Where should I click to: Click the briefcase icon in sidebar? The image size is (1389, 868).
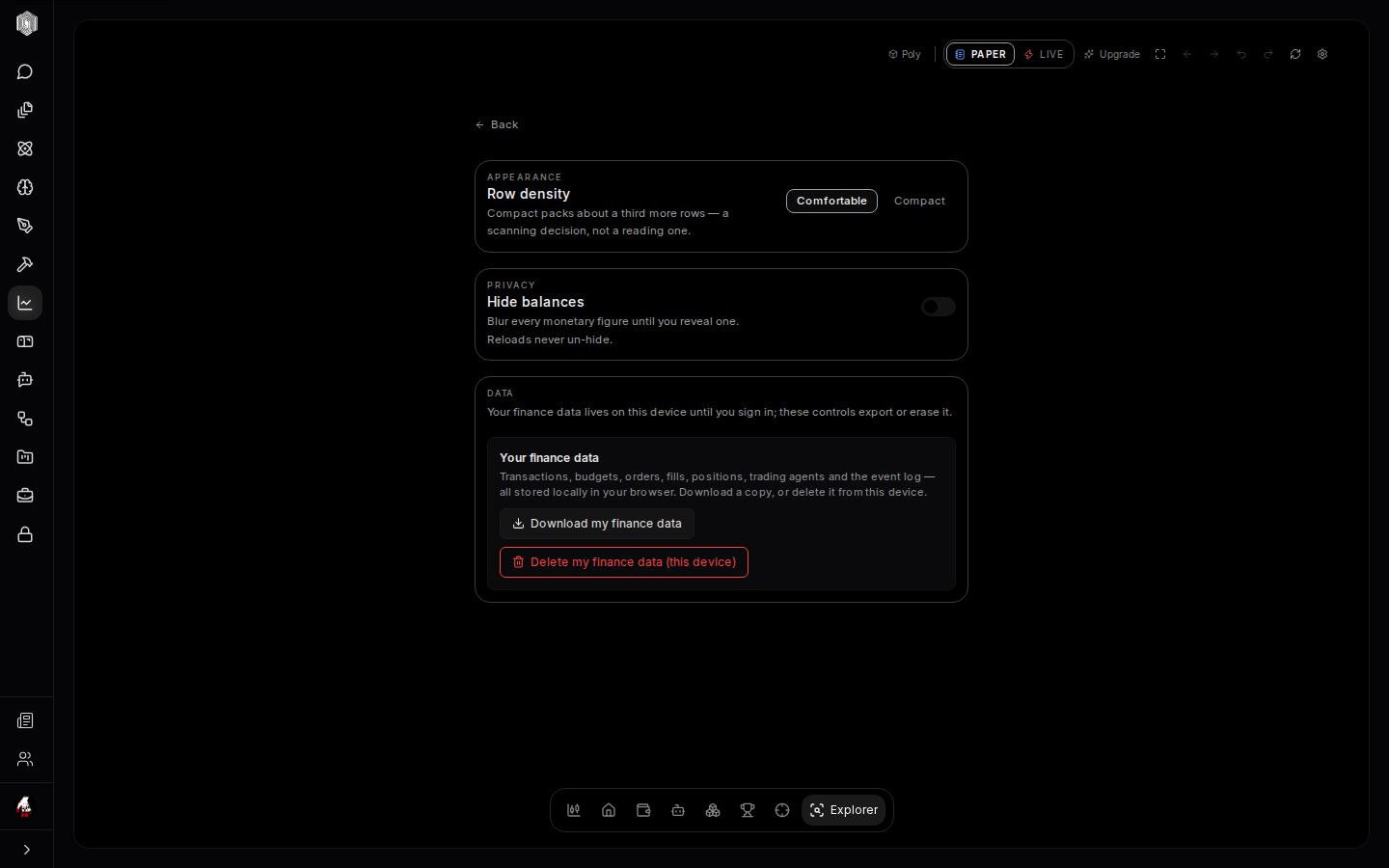(x=25, y=496)
